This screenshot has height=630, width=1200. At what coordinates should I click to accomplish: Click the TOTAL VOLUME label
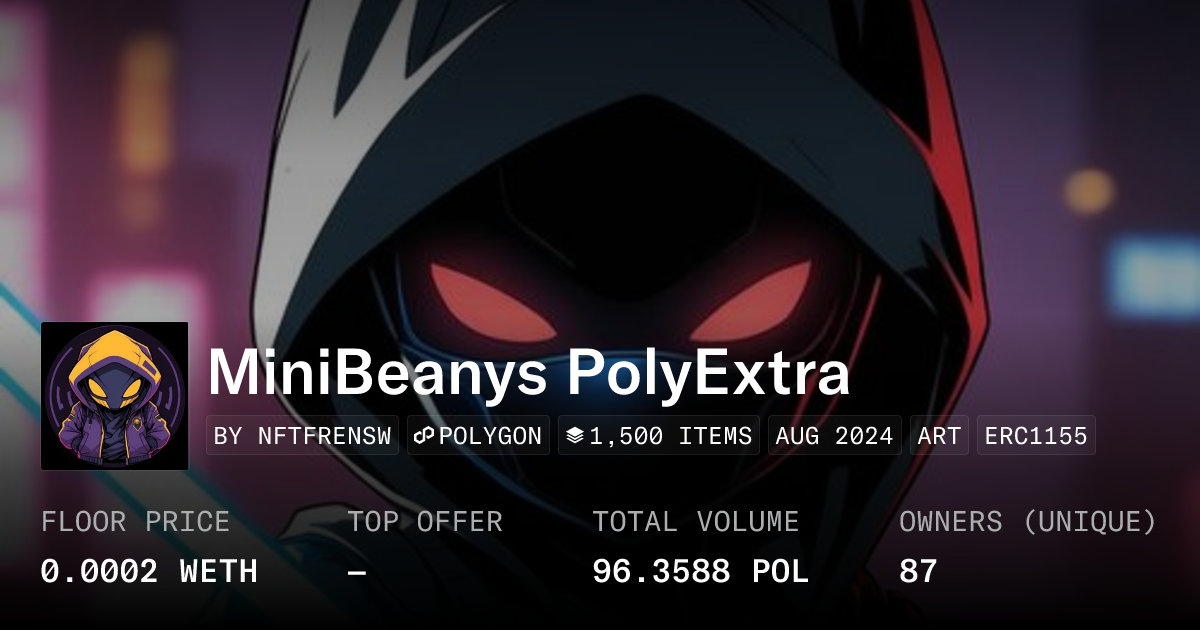pos(695,522)
